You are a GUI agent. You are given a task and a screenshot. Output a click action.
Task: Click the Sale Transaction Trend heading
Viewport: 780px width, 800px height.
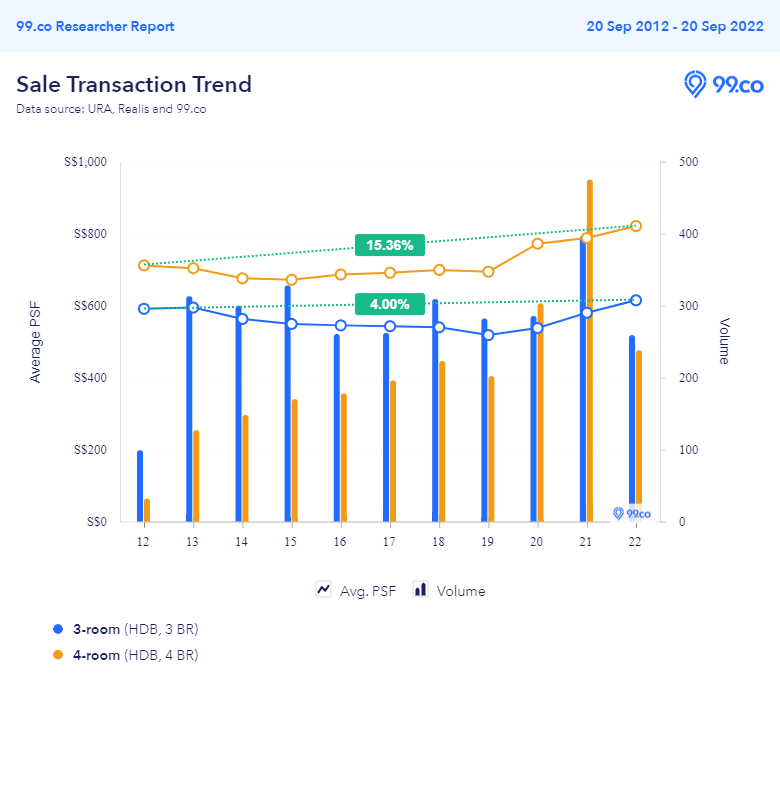pyautogui.click(x=134, y=84)
